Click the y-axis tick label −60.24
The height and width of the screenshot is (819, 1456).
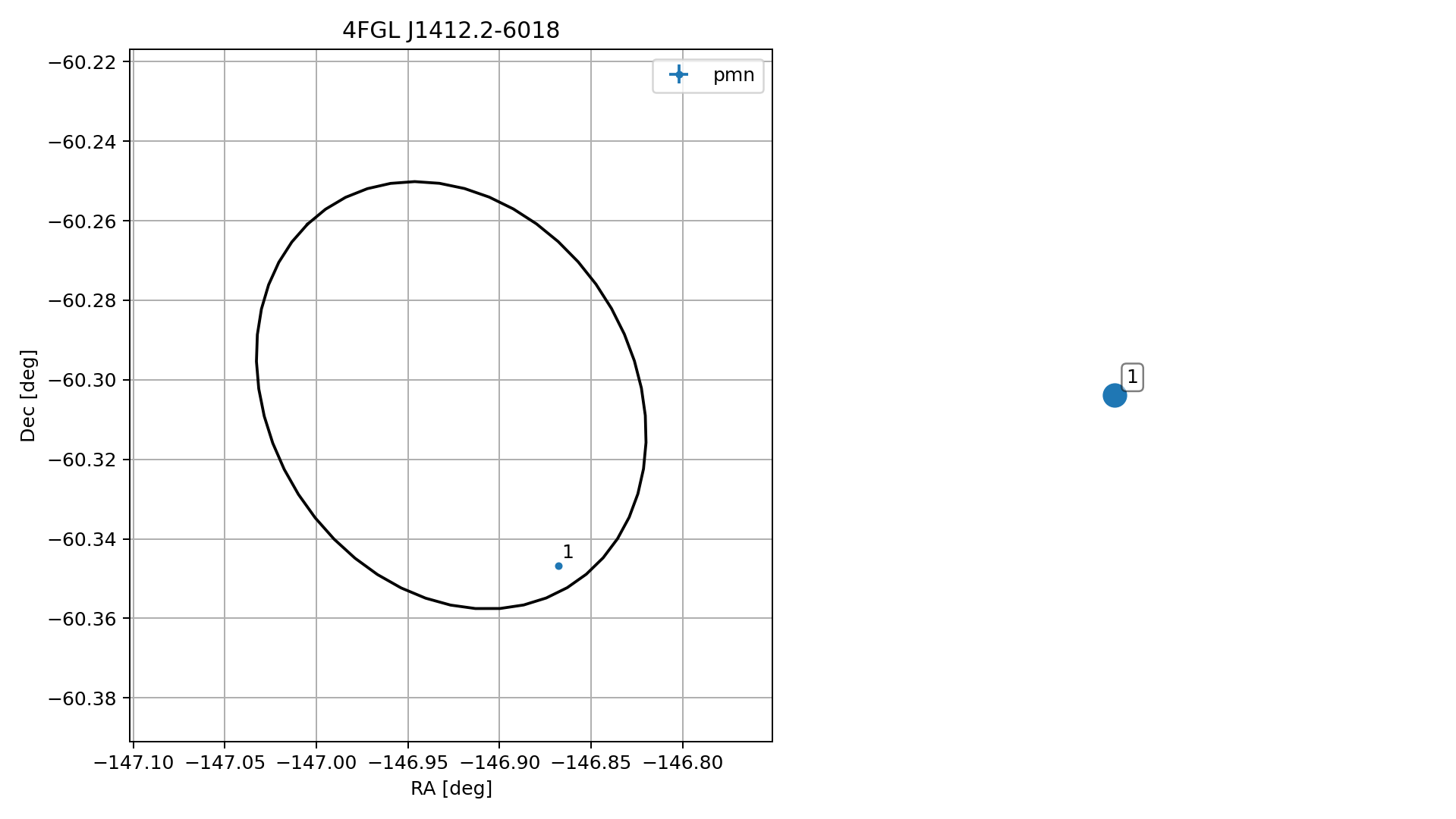click(x=82, y=142)
